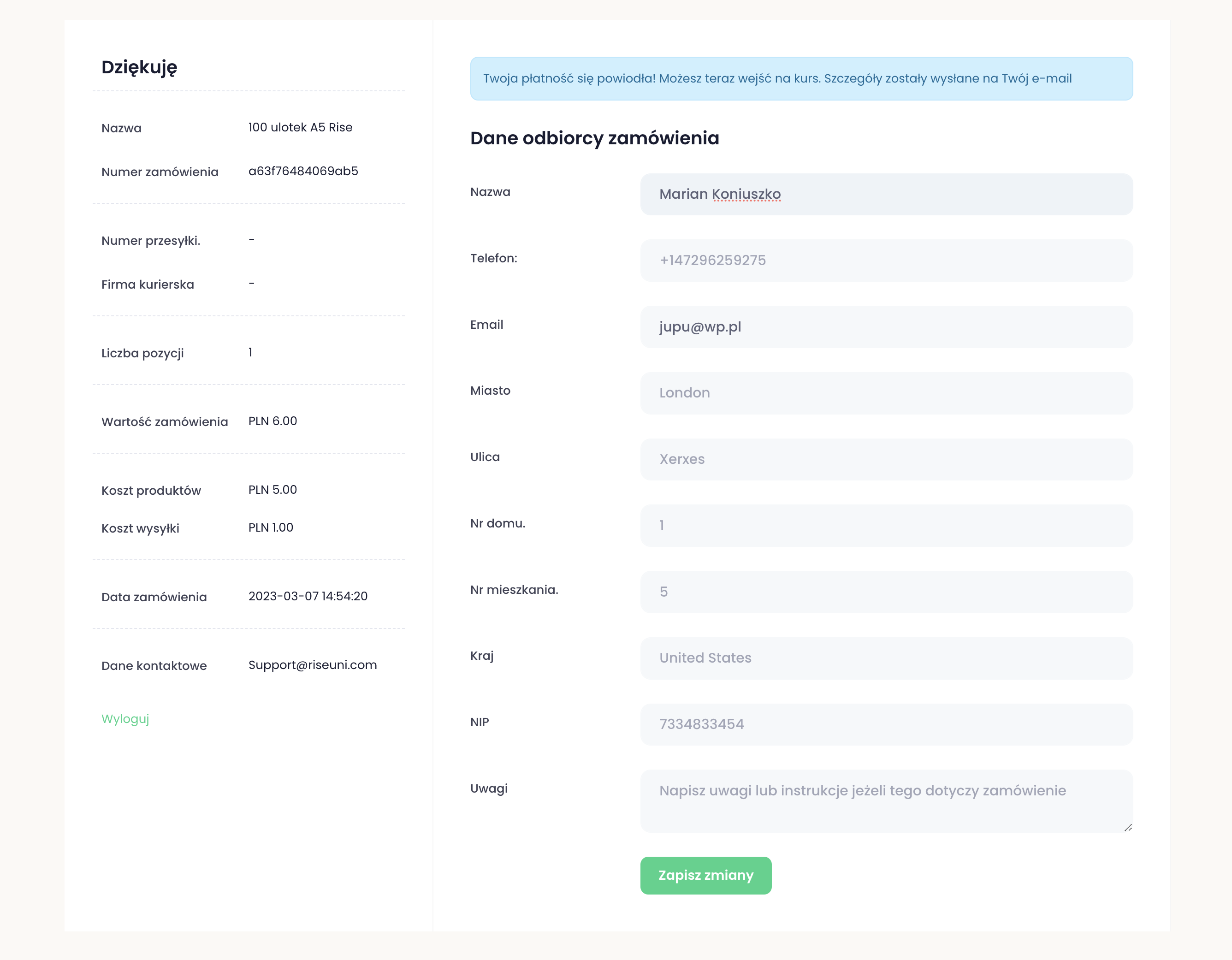Click the Telefon input field

pyautogui.click(x=886, y=260)
